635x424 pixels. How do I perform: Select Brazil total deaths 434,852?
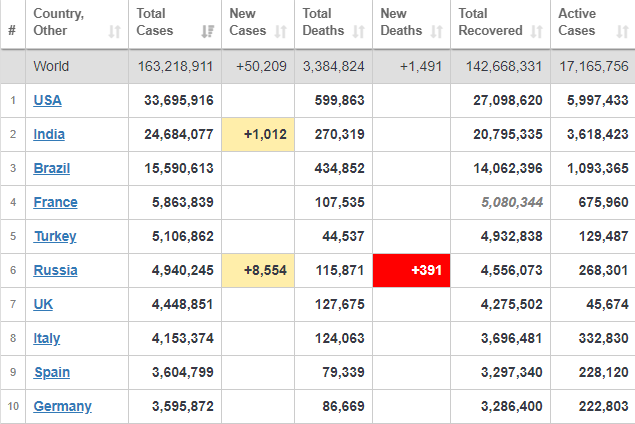pos(339,168)
